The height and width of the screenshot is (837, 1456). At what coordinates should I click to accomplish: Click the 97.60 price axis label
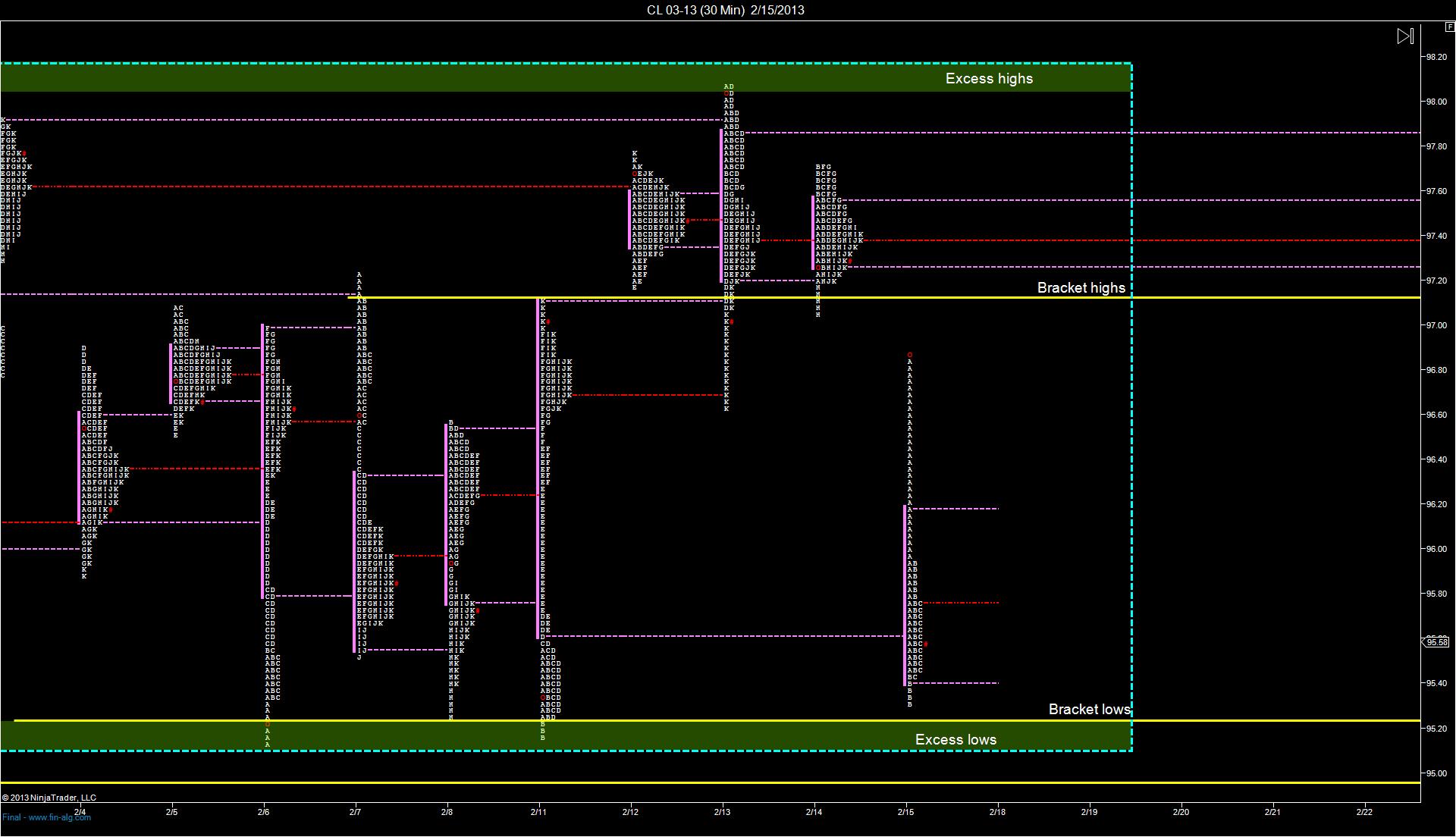1436,191
